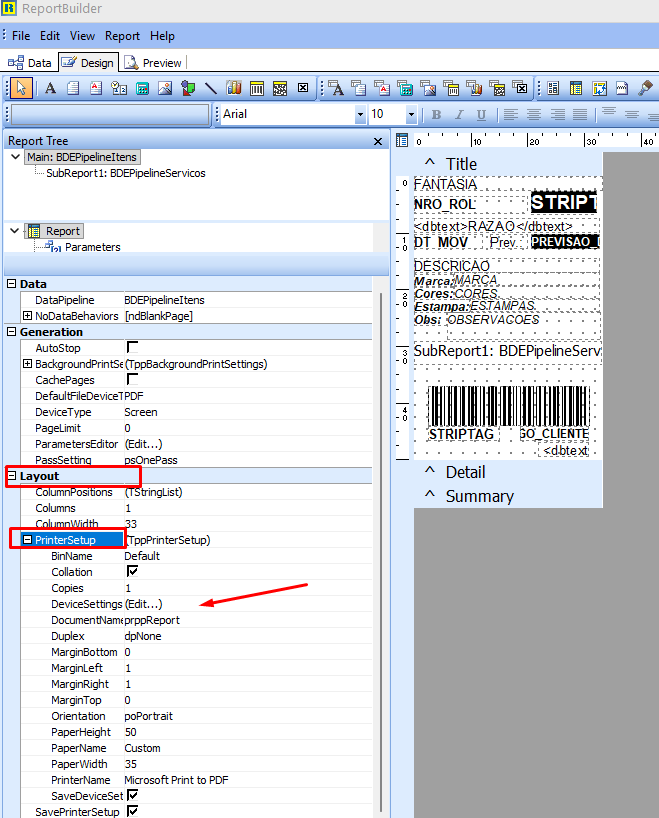Enable the CachePages checkbox
Screen dimensions: 659x818
pos(131,380)
